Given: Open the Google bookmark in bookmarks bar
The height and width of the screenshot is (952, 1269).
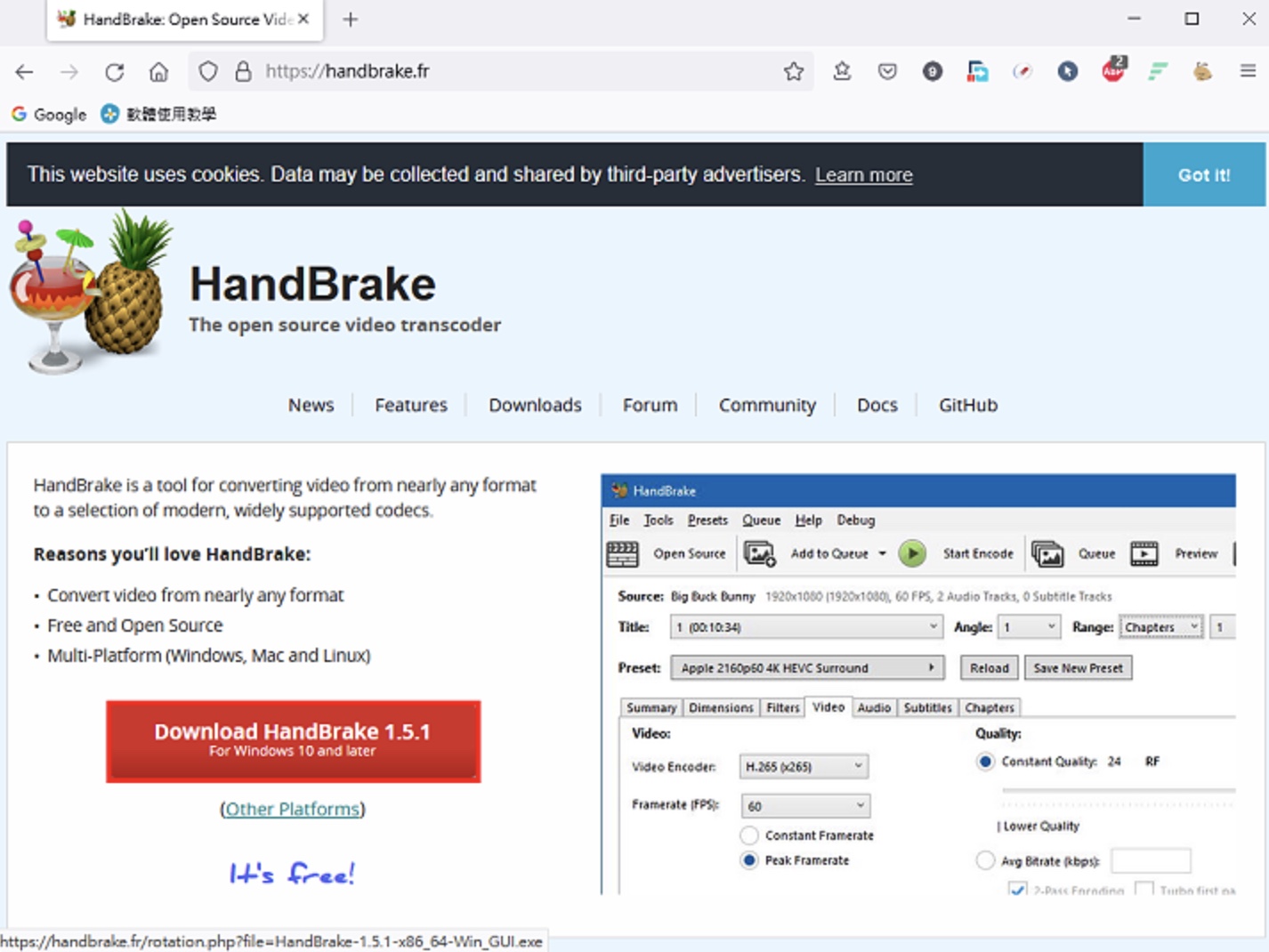Looking at the screenshot, I should [49, 114].
